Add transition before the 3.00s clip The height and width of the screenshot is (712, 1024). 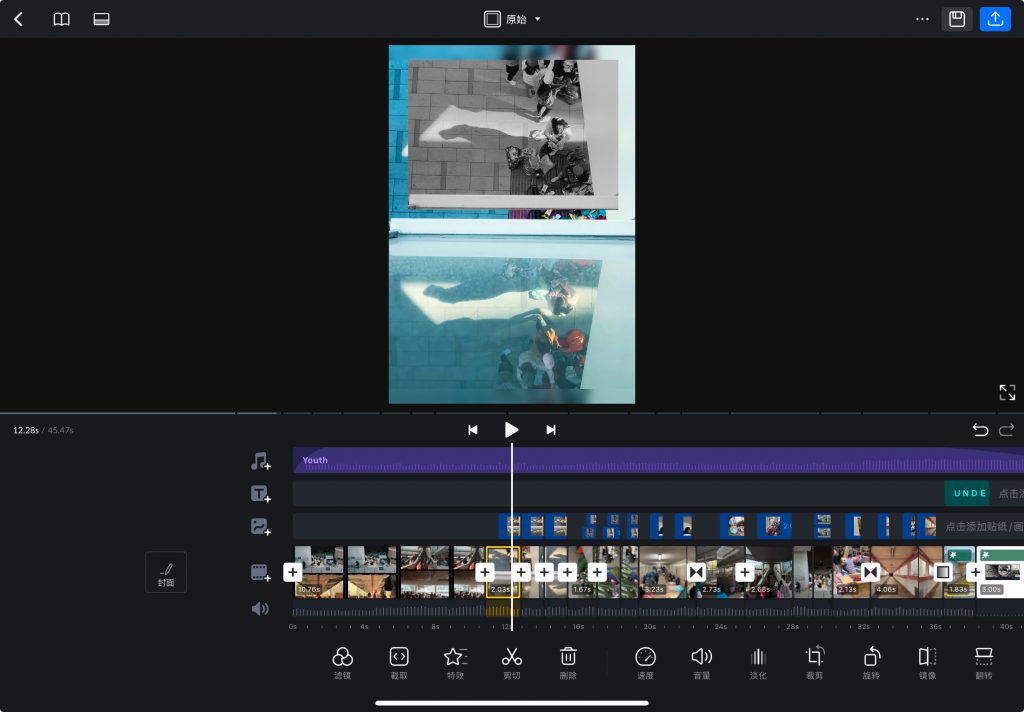(975, 572)
